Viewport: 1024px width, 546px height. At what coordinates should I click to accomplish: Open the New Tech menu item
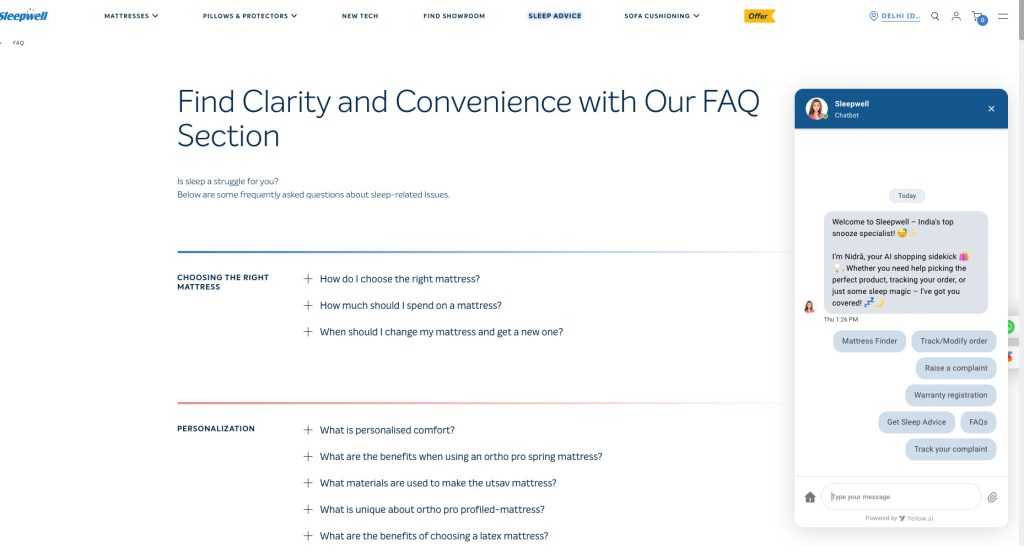(360, 16)
